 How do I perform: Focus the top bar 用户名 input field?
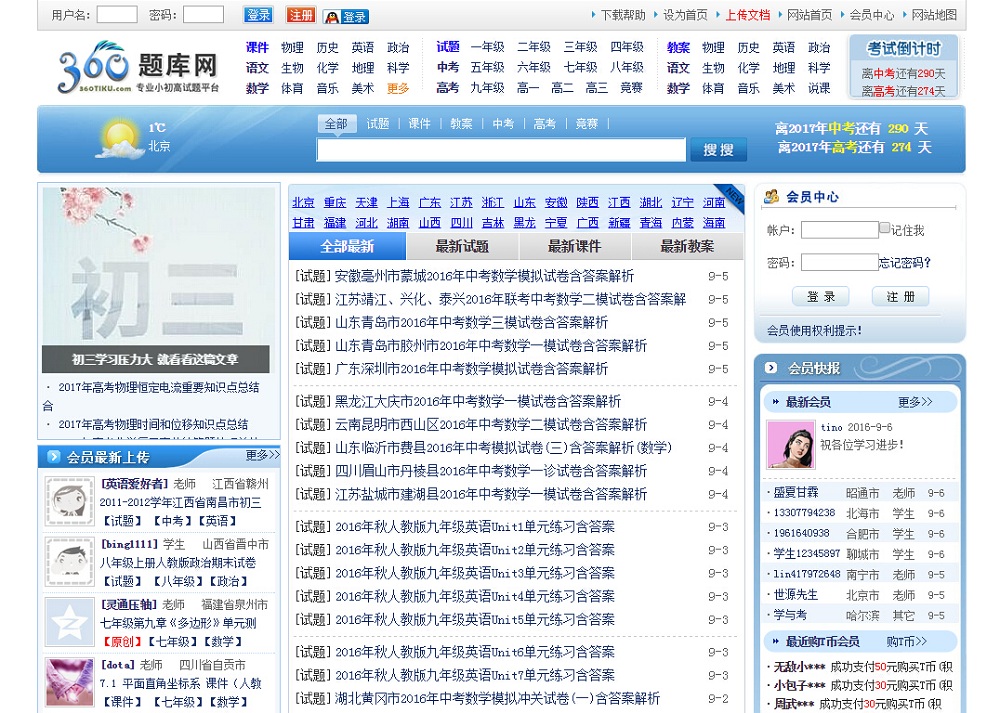coord(117,15)
